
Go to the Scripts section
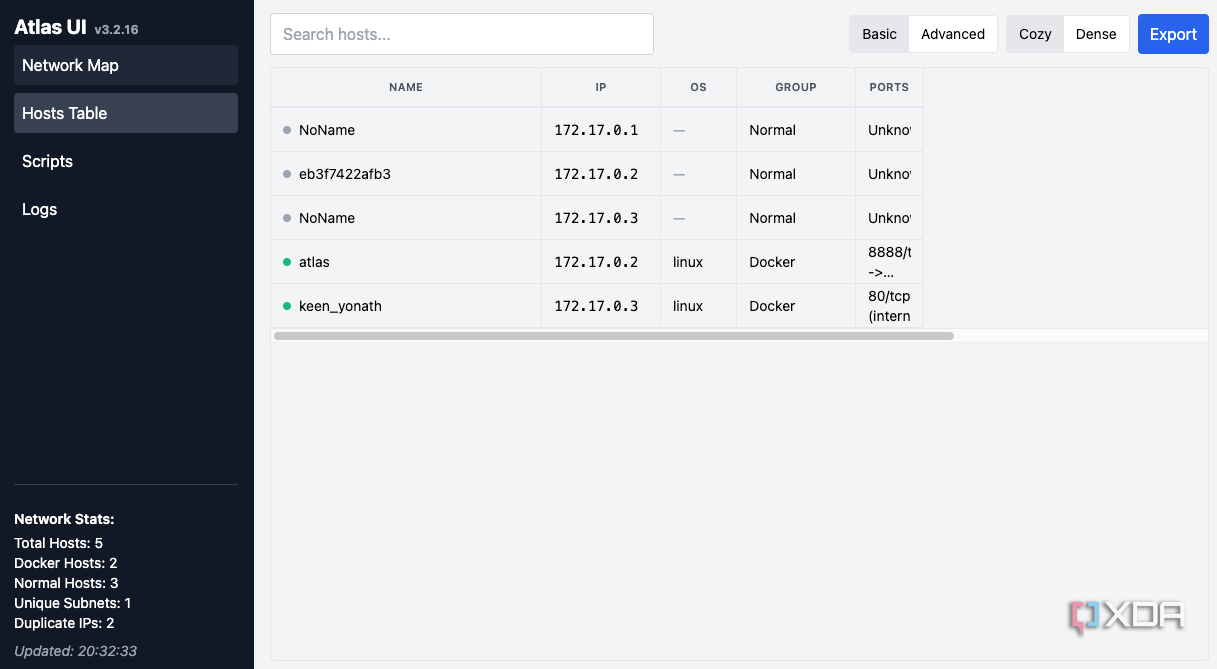[x=126, y=161]
